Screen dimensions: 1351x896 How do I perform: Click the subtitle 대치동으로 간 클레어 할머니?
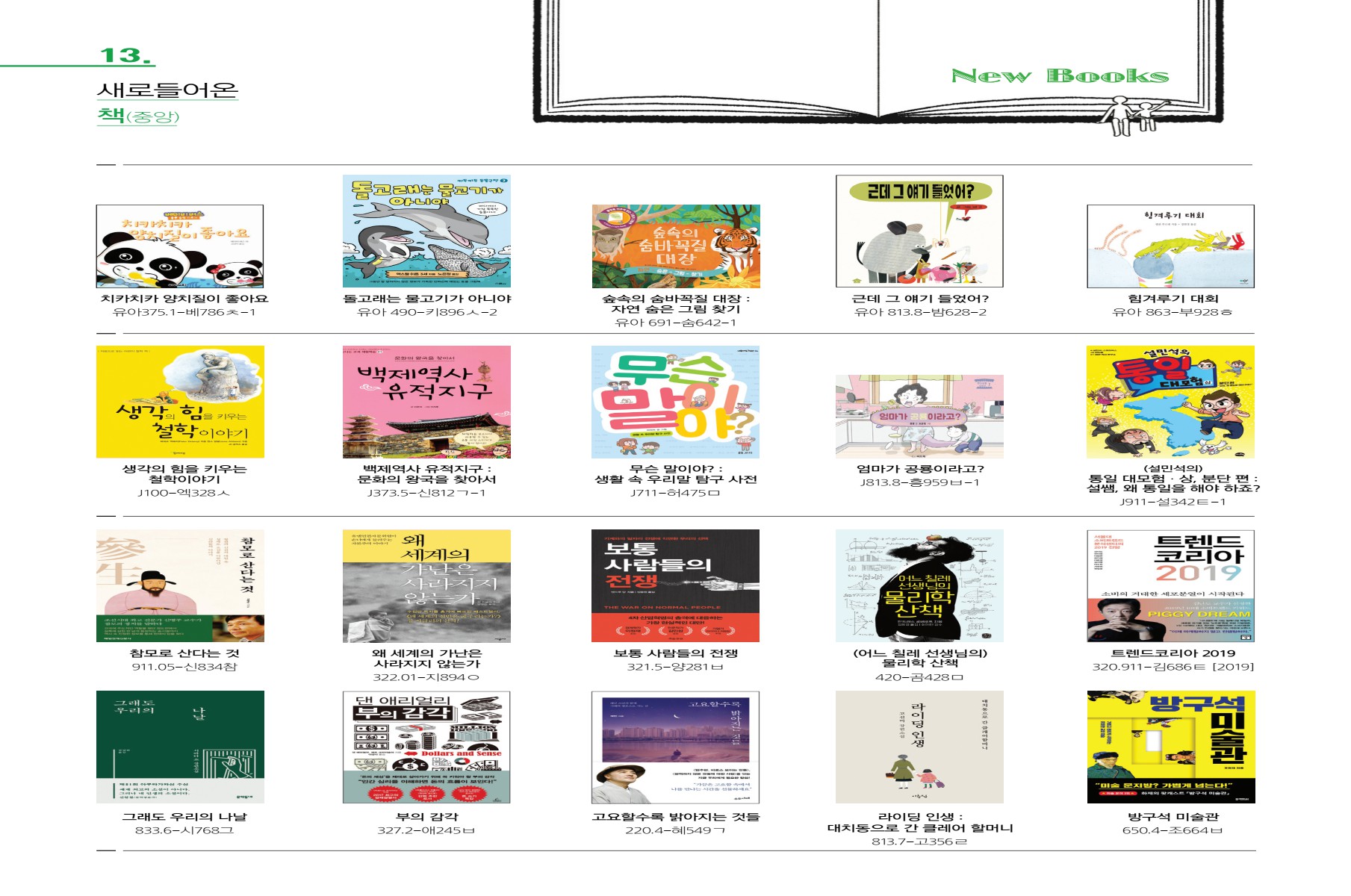pyautogui.click(x=920, y=828)
